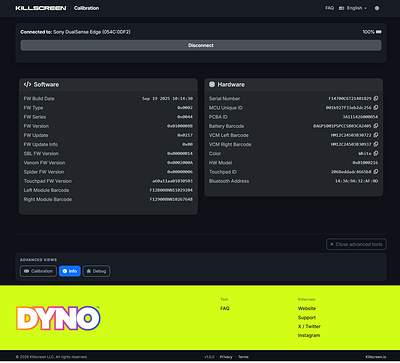This screenshot has width=400, height=363.
Task: Disconnect the DualSense Edge controller
Action: pyautogui.click(x=201, y=45)
